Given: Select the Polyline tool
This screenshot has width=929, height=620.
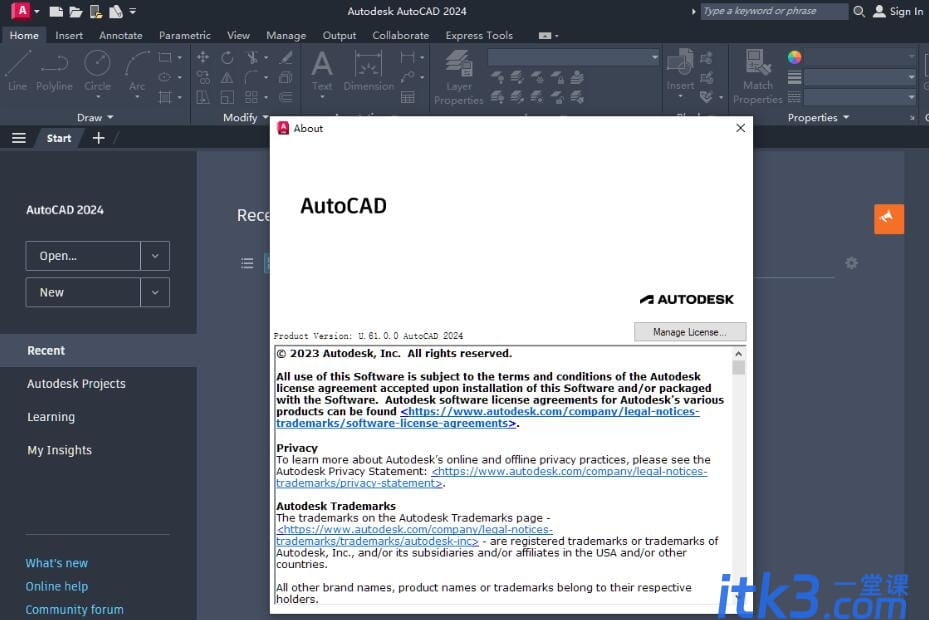Looking at the screenshot, I should [54, 71].
